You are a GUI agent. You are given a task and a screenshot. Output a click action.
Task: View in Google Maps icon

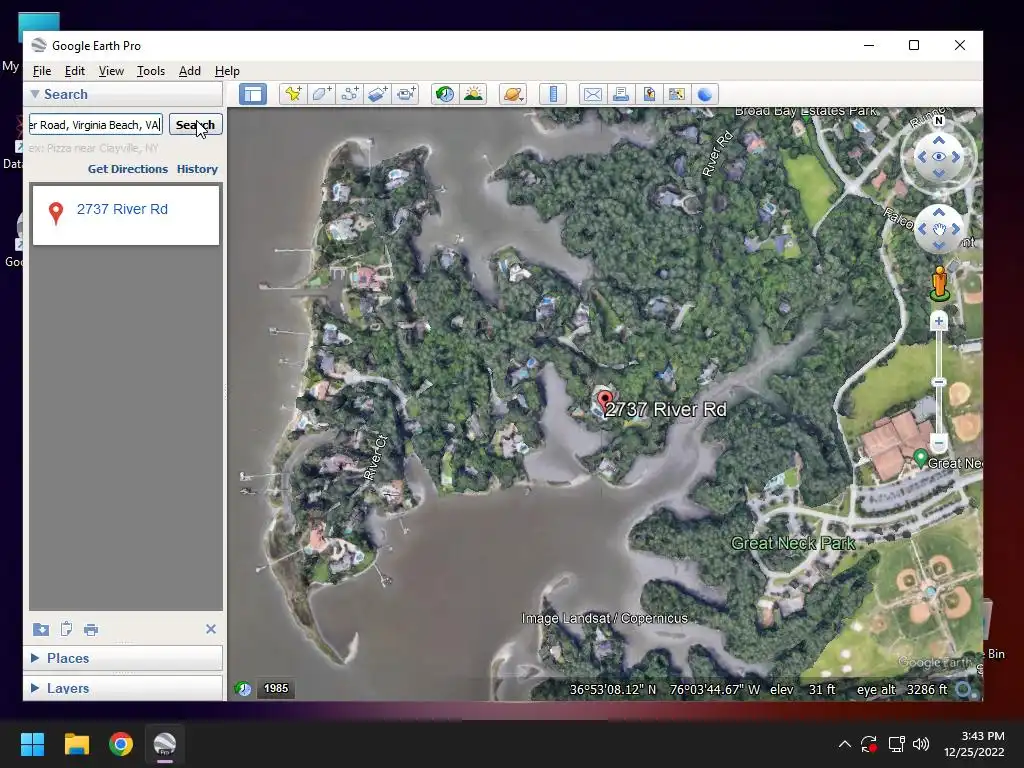point(677,94)
